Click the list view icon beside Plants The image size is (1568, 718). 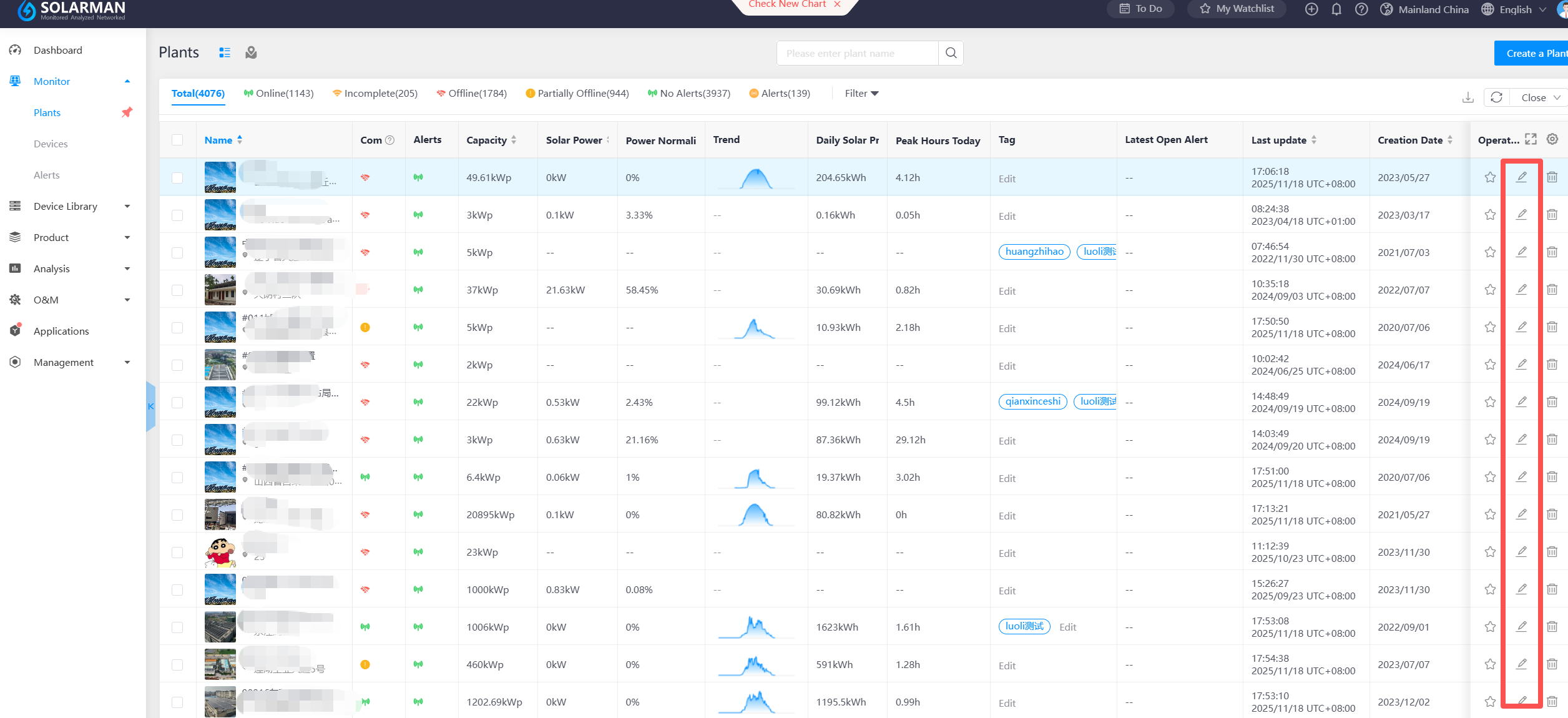[x=225, y=53]
